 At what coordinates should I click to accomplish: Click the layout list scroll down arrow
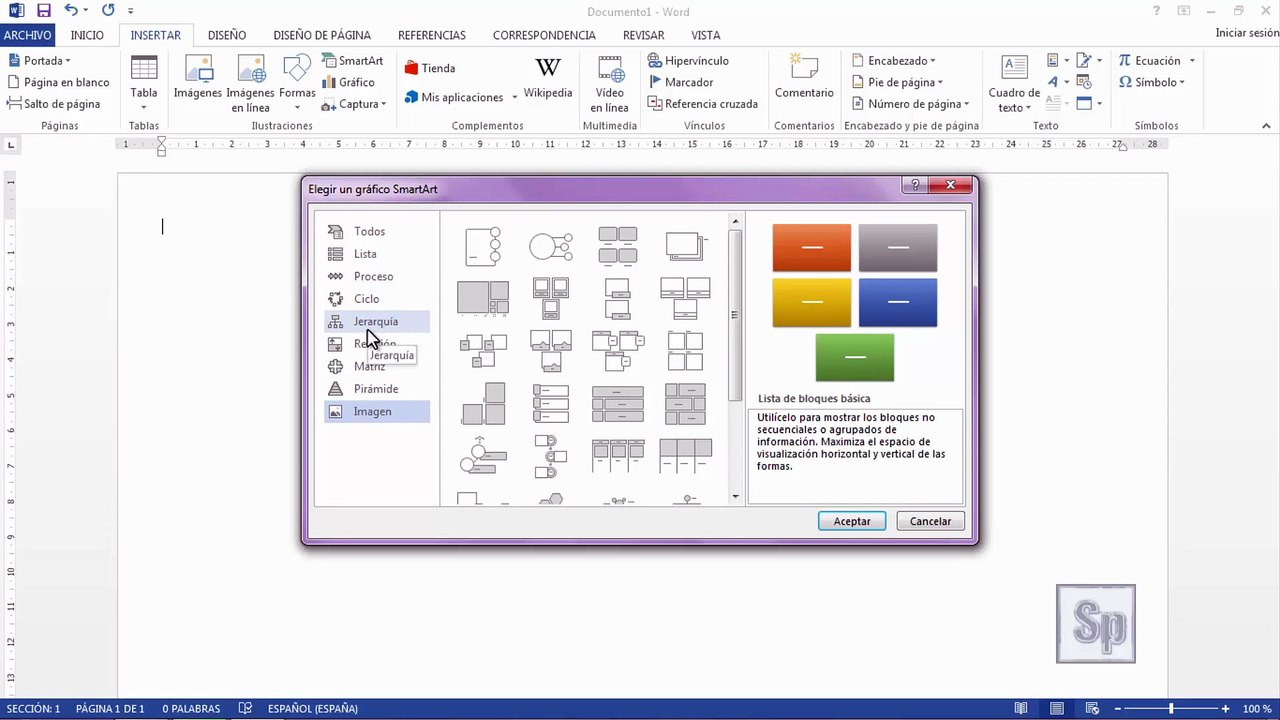coord(735,496)
